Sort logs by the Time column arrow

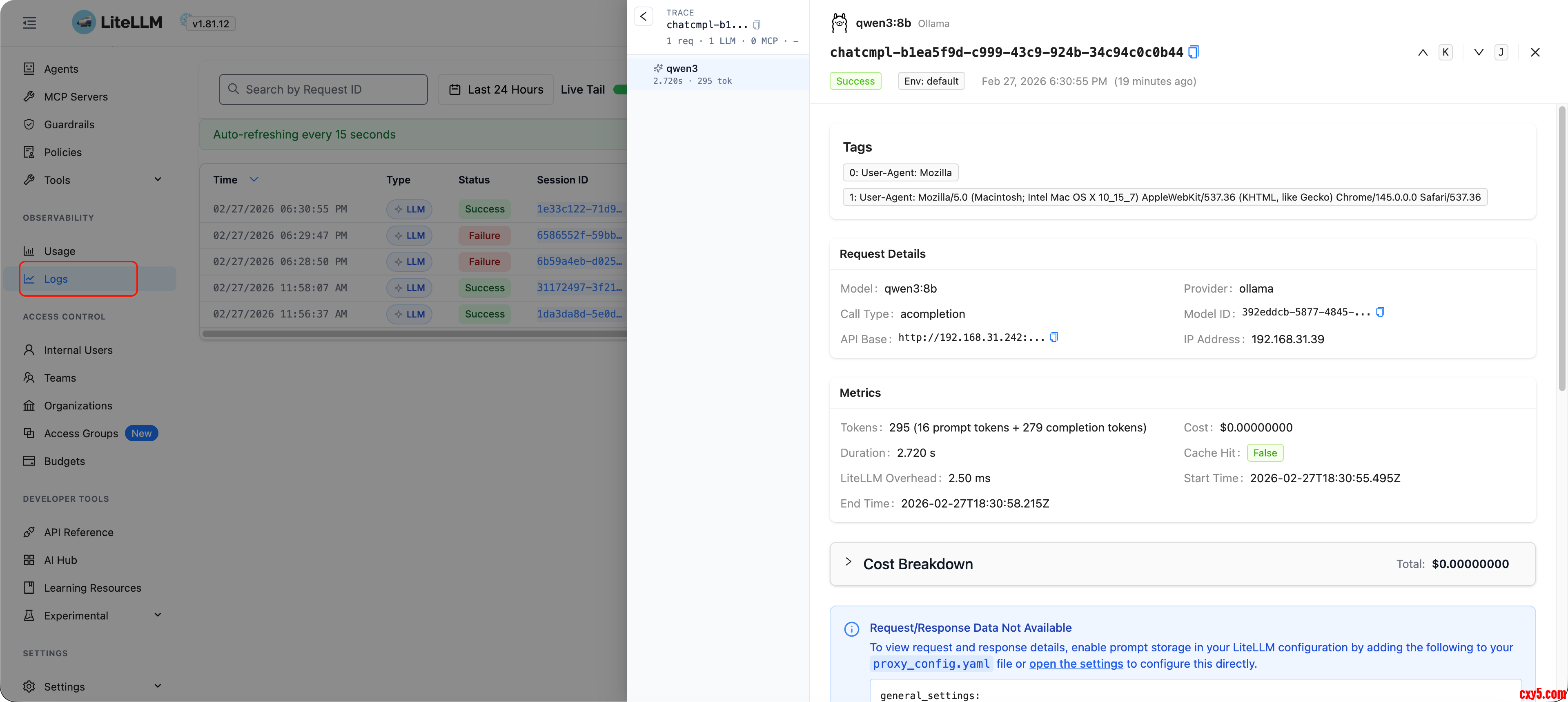point(254,179)
